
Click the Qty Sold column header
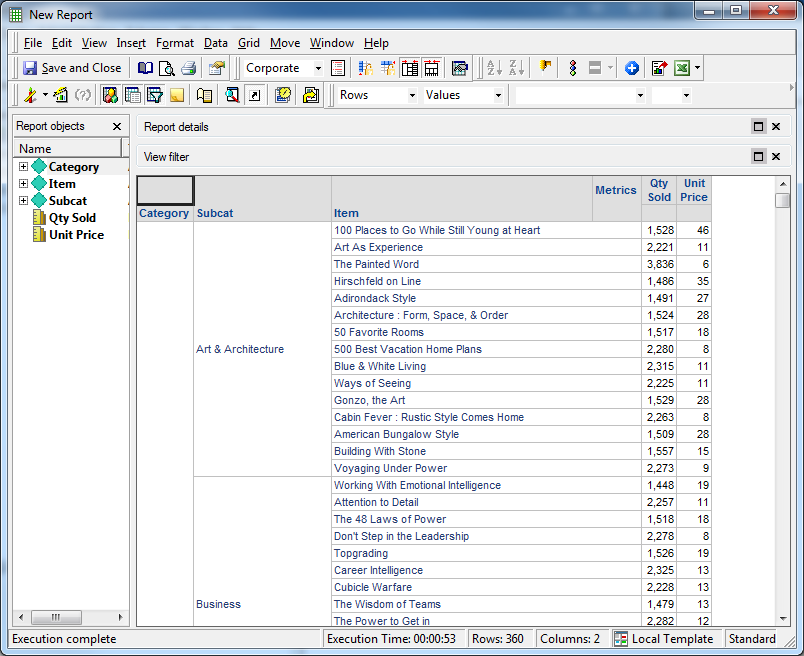pyautogui.click(x=659, y=190)
